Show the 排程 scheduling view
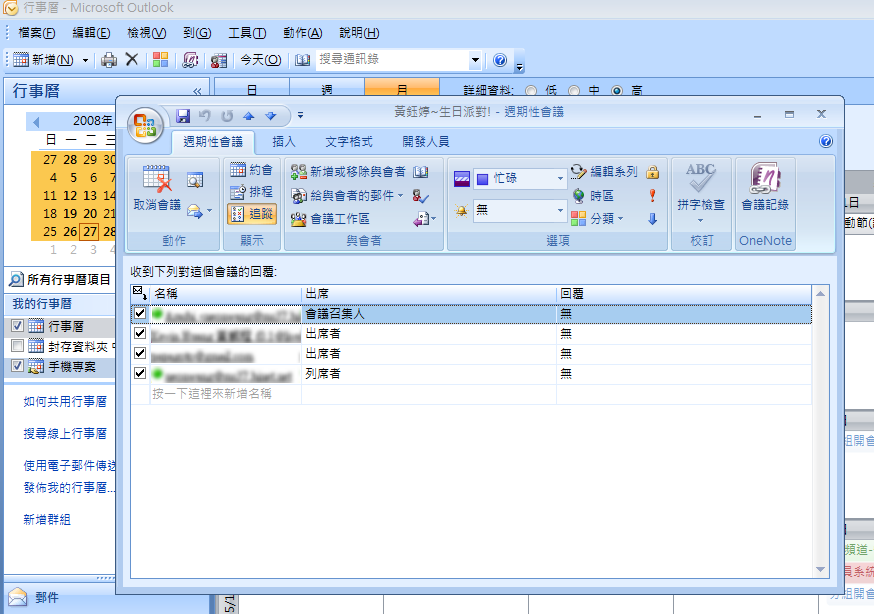 252,192
